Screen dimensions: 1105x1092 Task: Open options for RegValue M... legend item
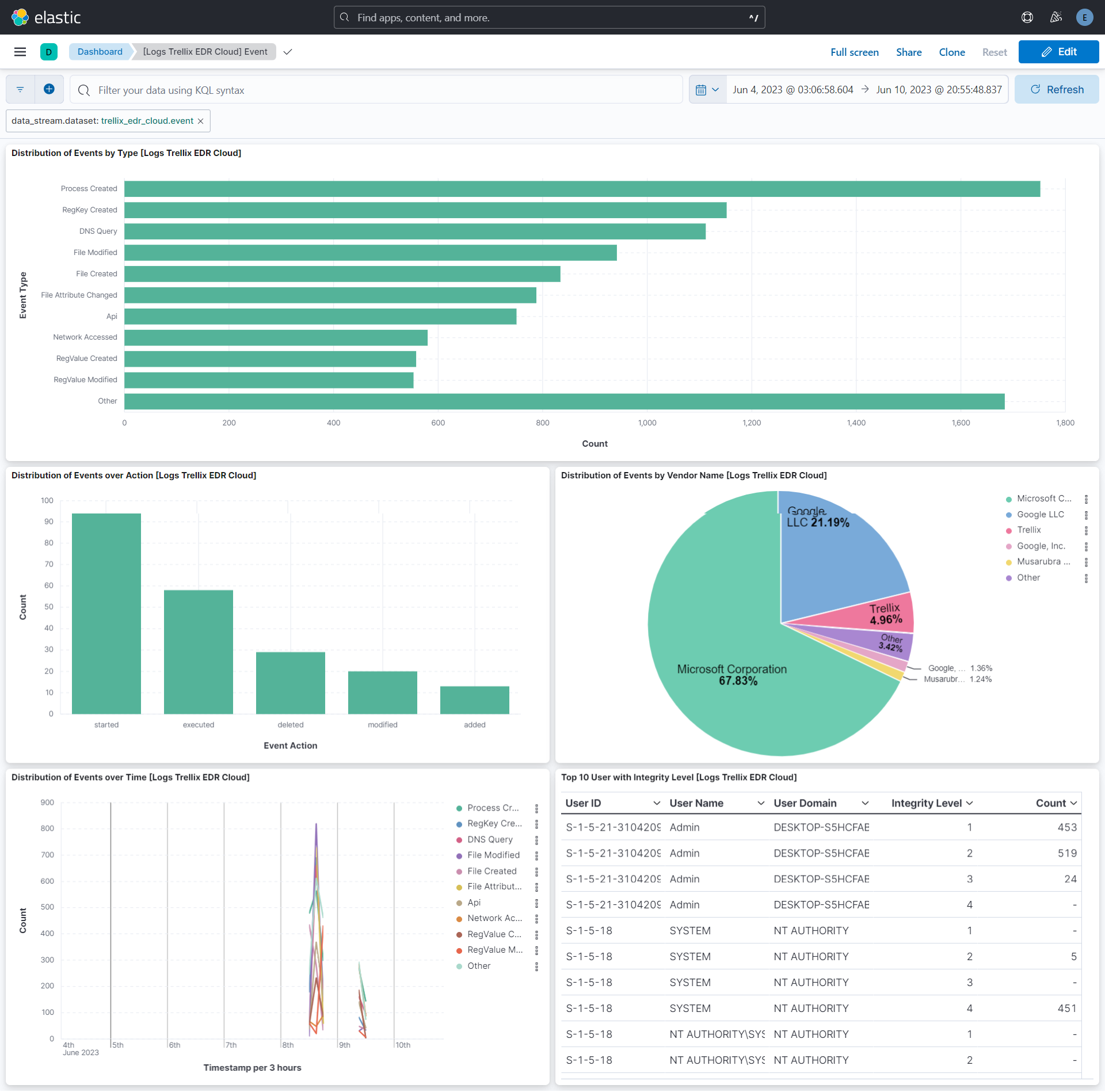click(536, 950)
